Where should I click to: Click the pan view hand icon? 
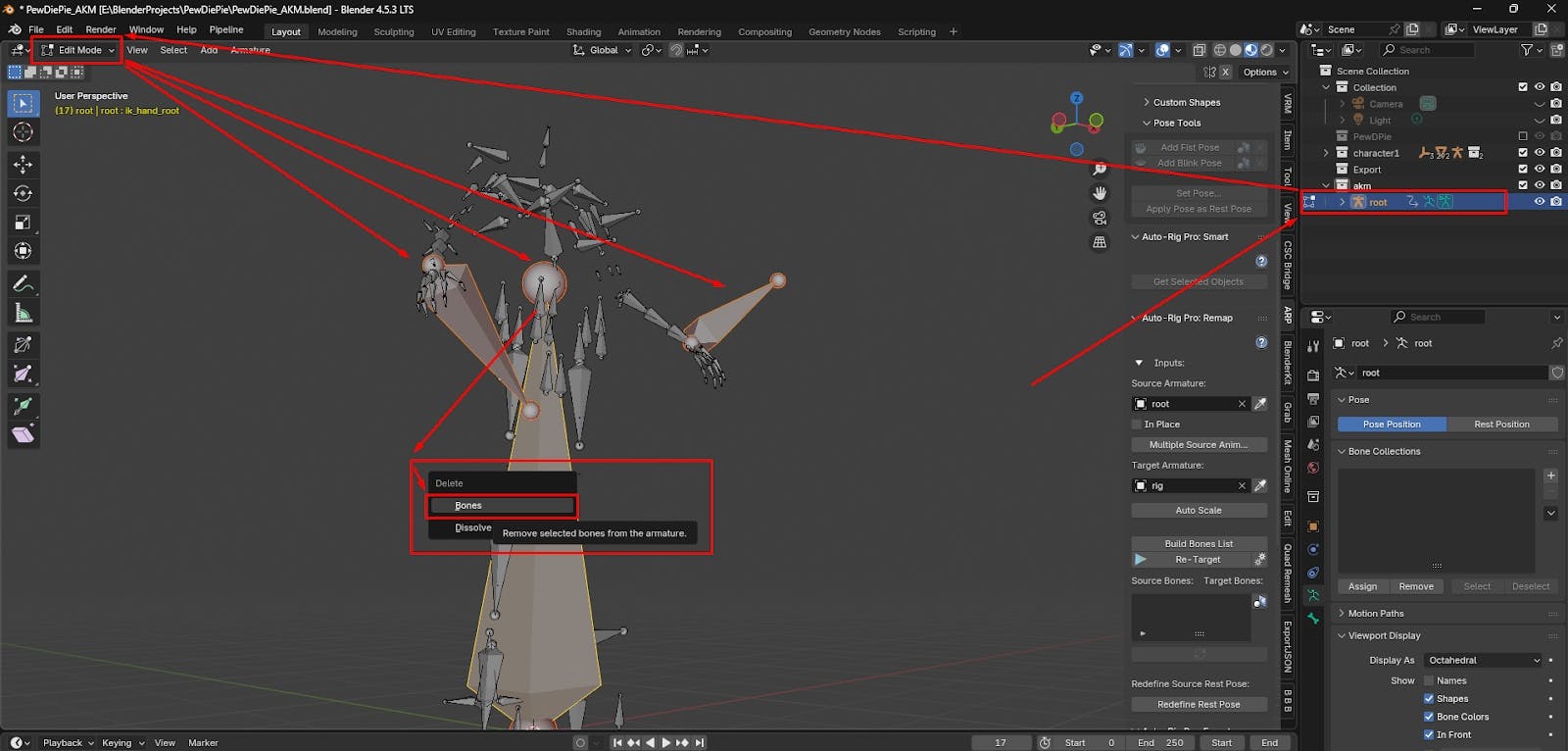point(1100,193)
